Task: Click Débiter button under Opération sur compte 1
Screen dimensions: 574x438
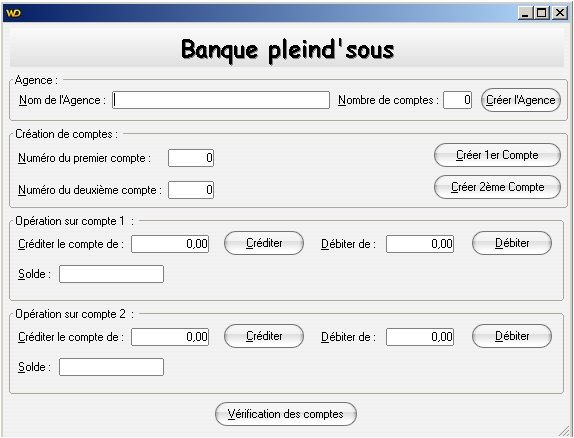Action: 512,243
